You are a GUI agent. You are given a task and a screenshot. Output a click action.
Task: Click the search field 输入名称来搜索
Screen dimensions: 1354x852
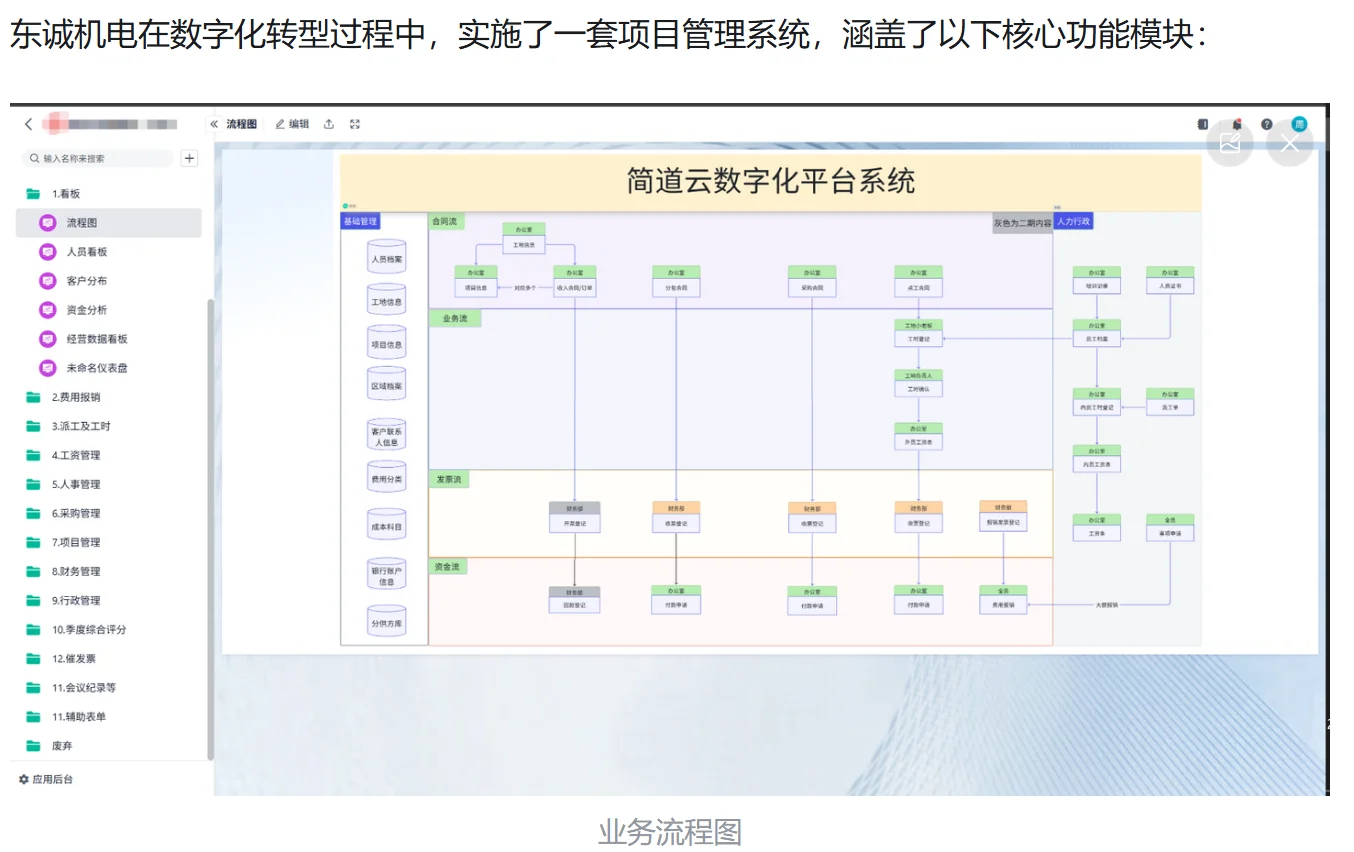click(x=95, y=158)
